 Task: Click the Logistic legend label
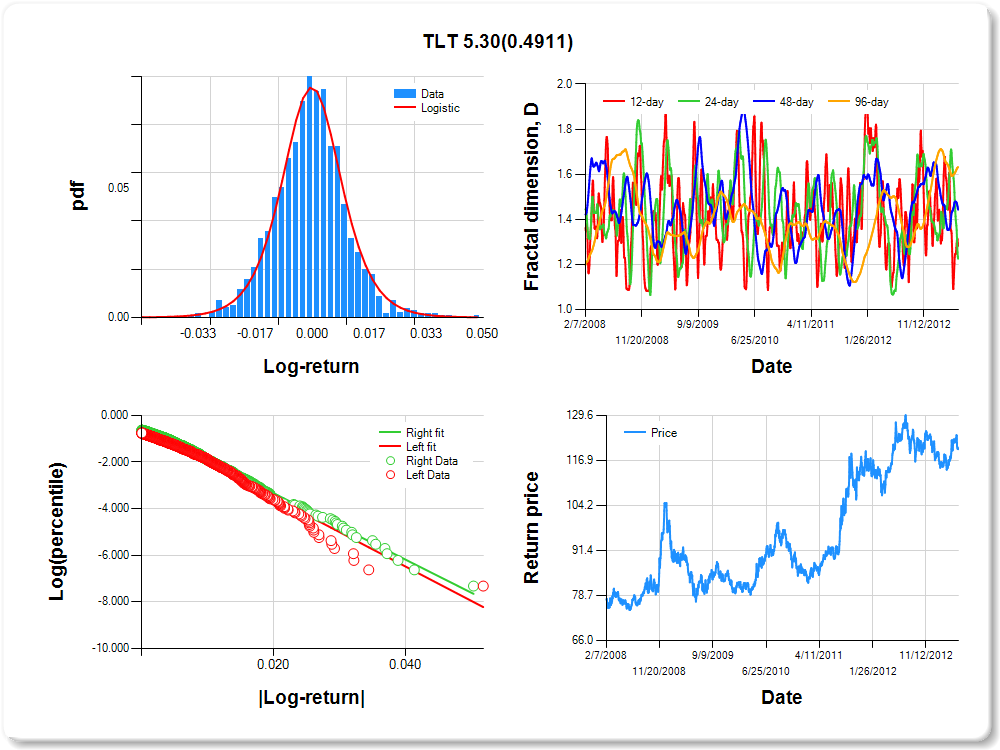440,108
